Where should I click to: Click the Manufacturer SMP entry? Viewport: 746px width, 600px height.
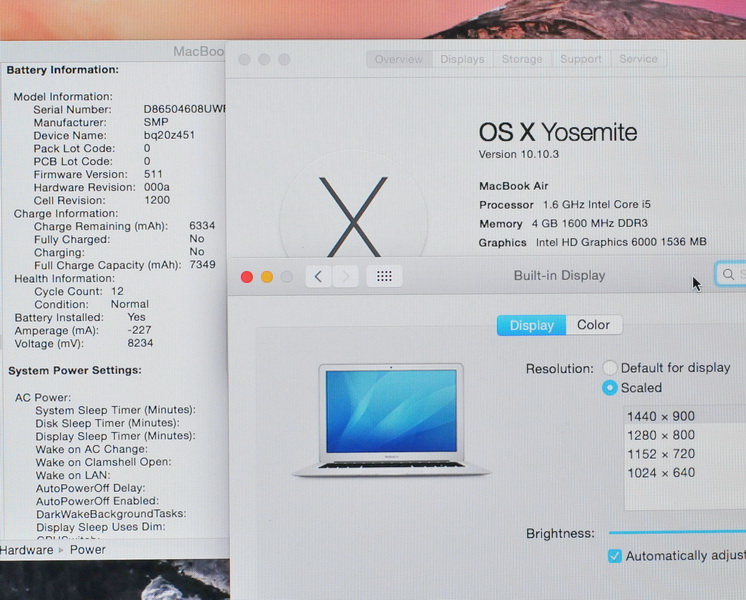tap(101, 122)
